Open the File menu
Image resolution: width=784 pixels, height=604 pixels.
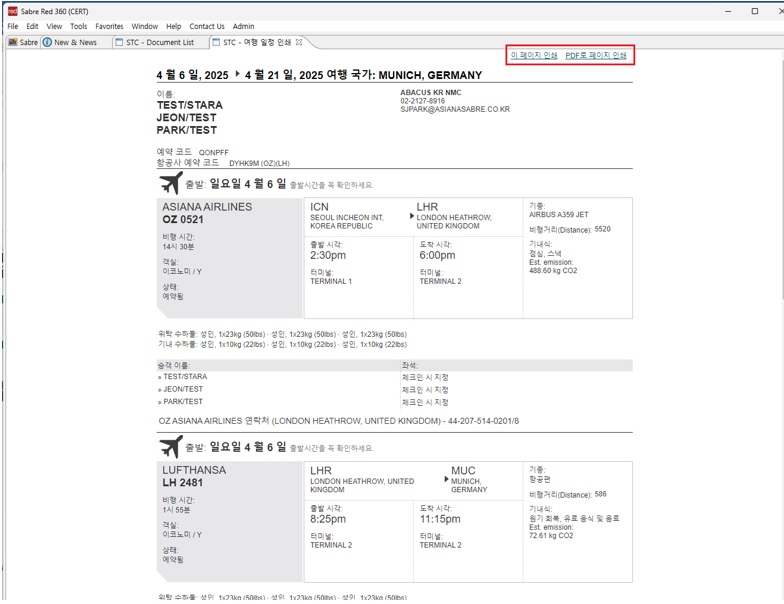click(x=12, y=26)
